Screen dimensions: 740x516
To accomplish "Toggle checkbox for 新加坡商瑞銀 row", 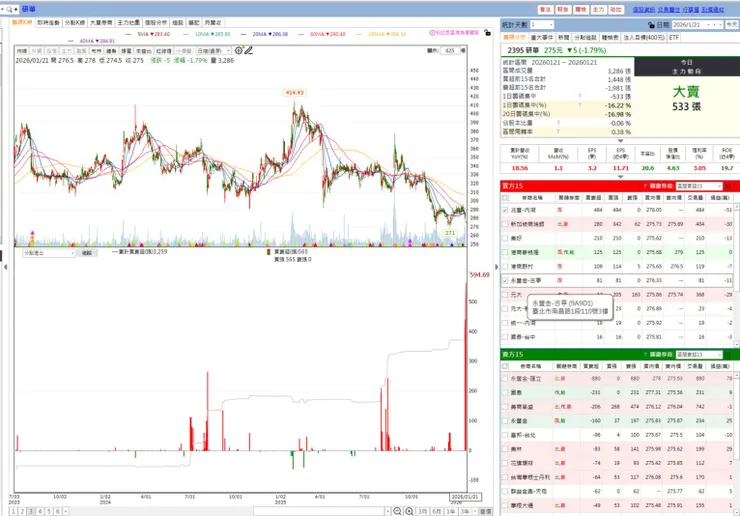I will coord(505,224).
